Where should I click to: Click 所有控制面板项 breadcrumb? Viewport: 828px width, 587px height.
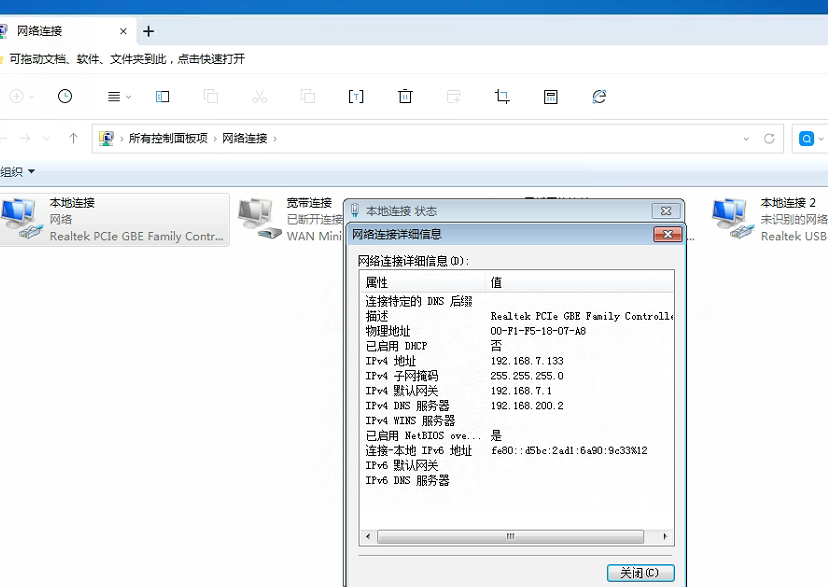click(168, 138)
